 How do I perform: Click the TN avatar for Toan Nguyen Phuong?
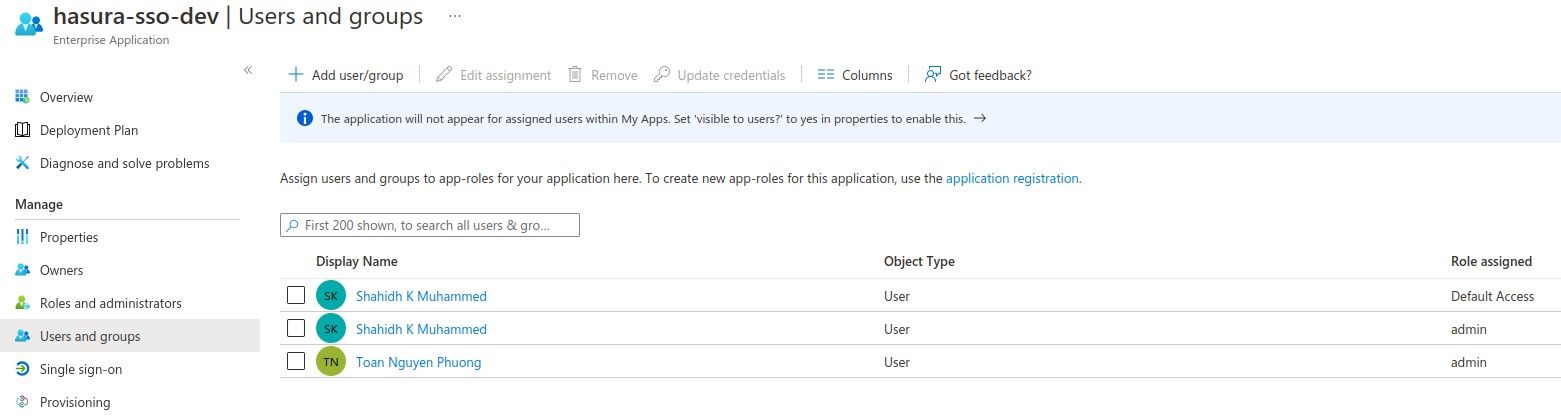(331, 362)
